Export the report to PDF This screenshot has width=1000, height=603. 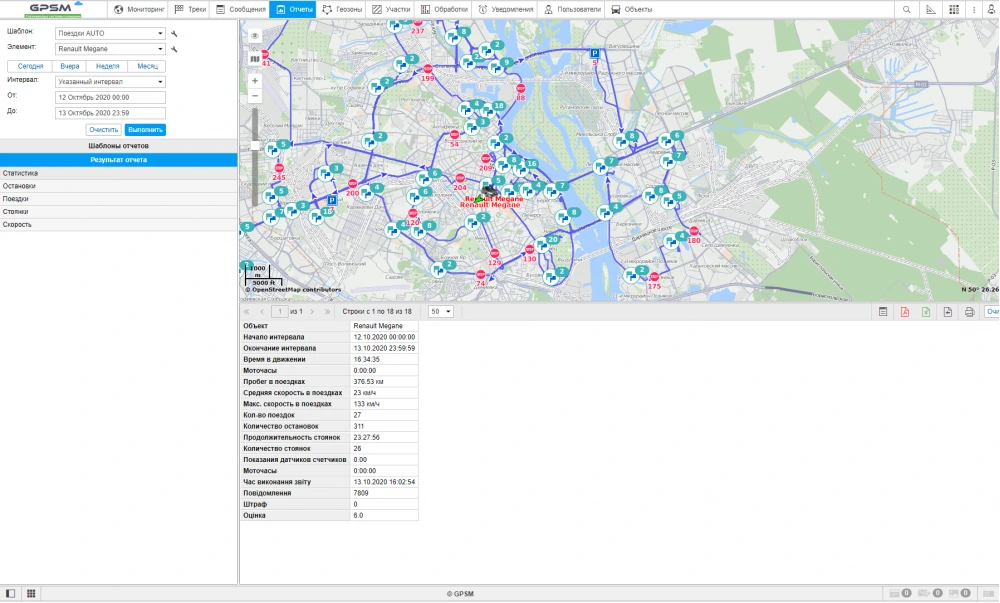click(905, 312)
